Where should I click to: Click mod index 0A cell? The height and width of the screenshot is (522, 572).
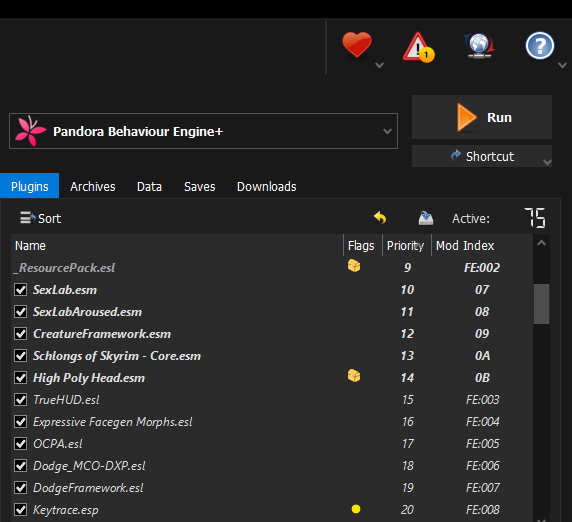(482, 356)
